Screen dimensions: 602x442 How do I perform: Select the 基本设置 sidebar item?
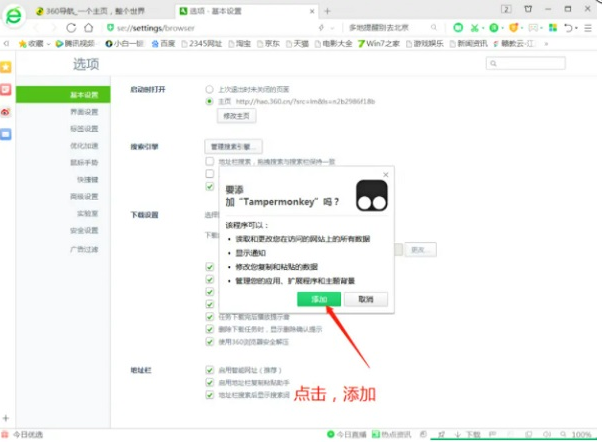[x=63, y=94]
